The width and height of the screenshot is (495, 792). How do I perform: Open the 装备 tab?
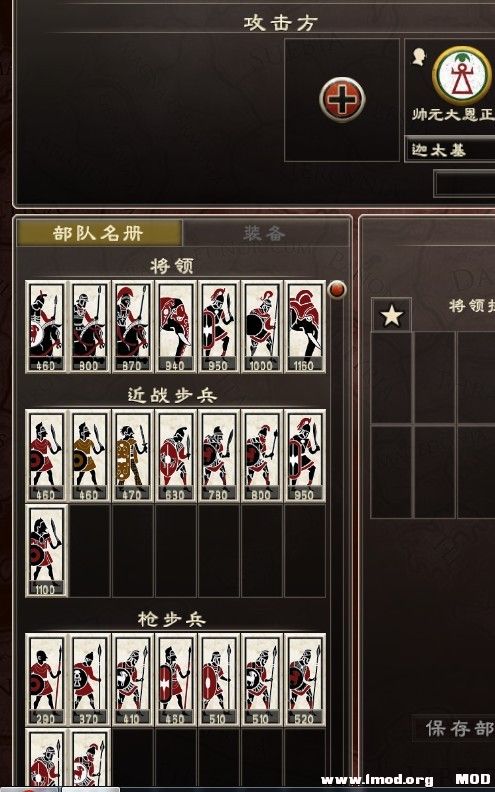tap(265, 233)
